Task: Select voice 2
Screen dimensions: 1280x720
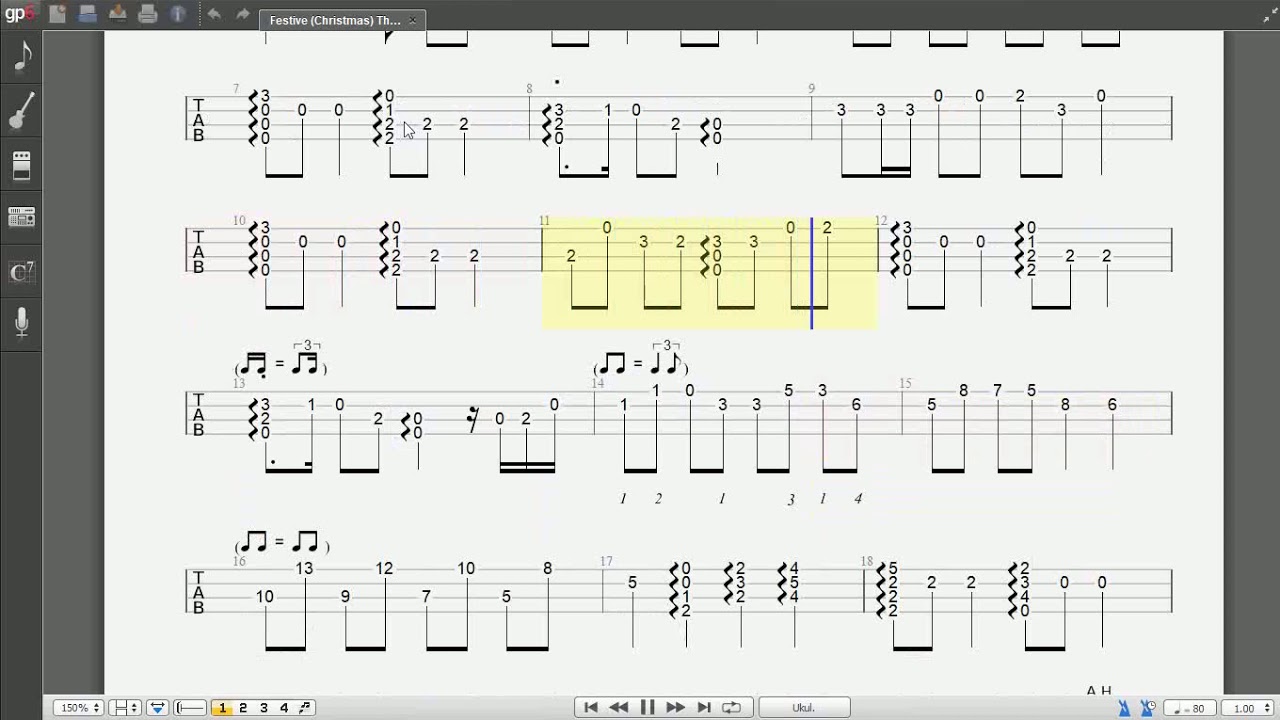Action: coord(243,708)
